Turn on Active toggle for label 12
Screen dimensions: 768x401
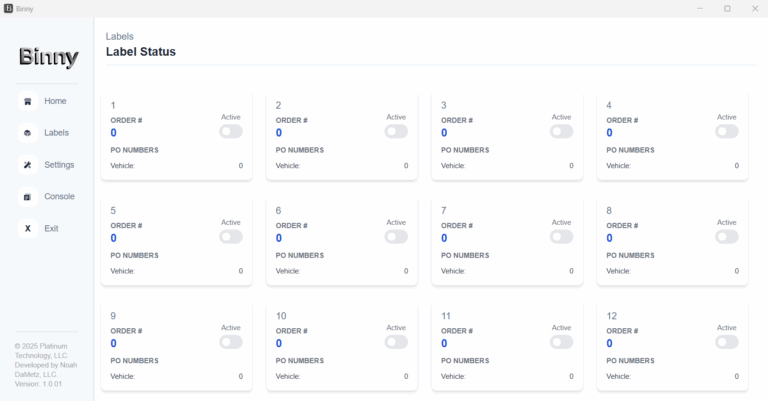[x=727, y=342]
